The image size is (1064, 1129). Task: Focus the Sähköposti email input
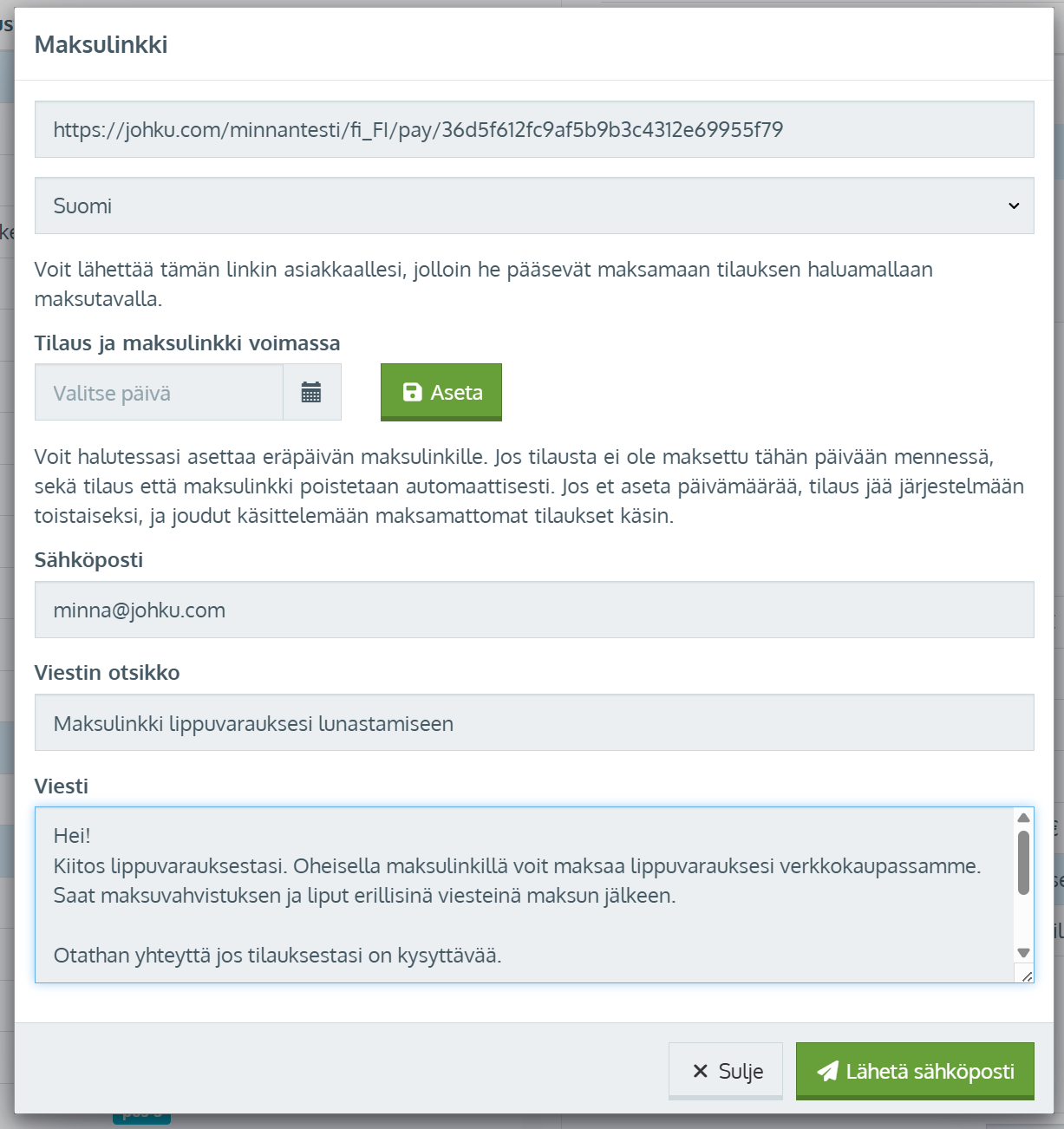click(x=533, y=610)
